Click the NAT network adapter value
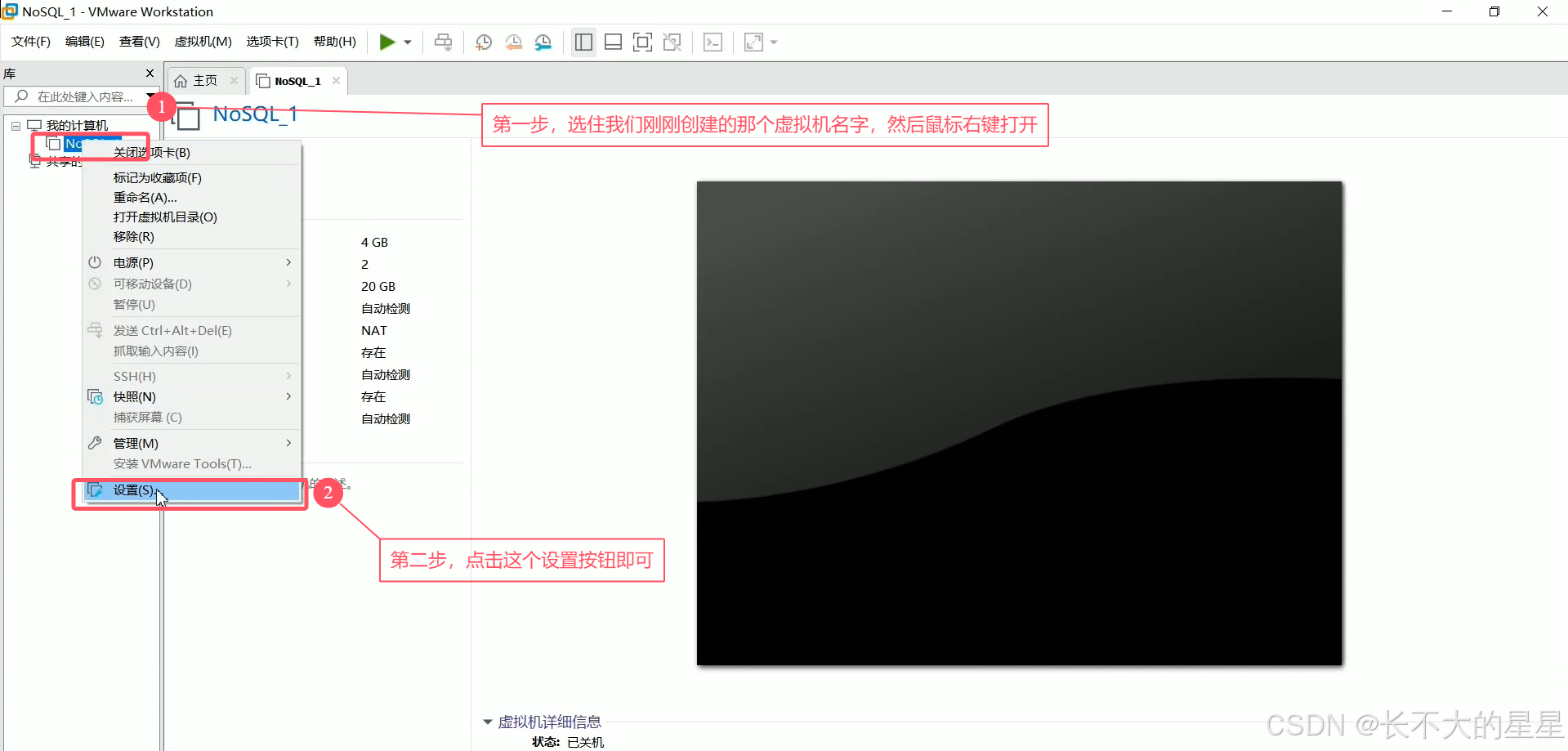 (374, 331)
